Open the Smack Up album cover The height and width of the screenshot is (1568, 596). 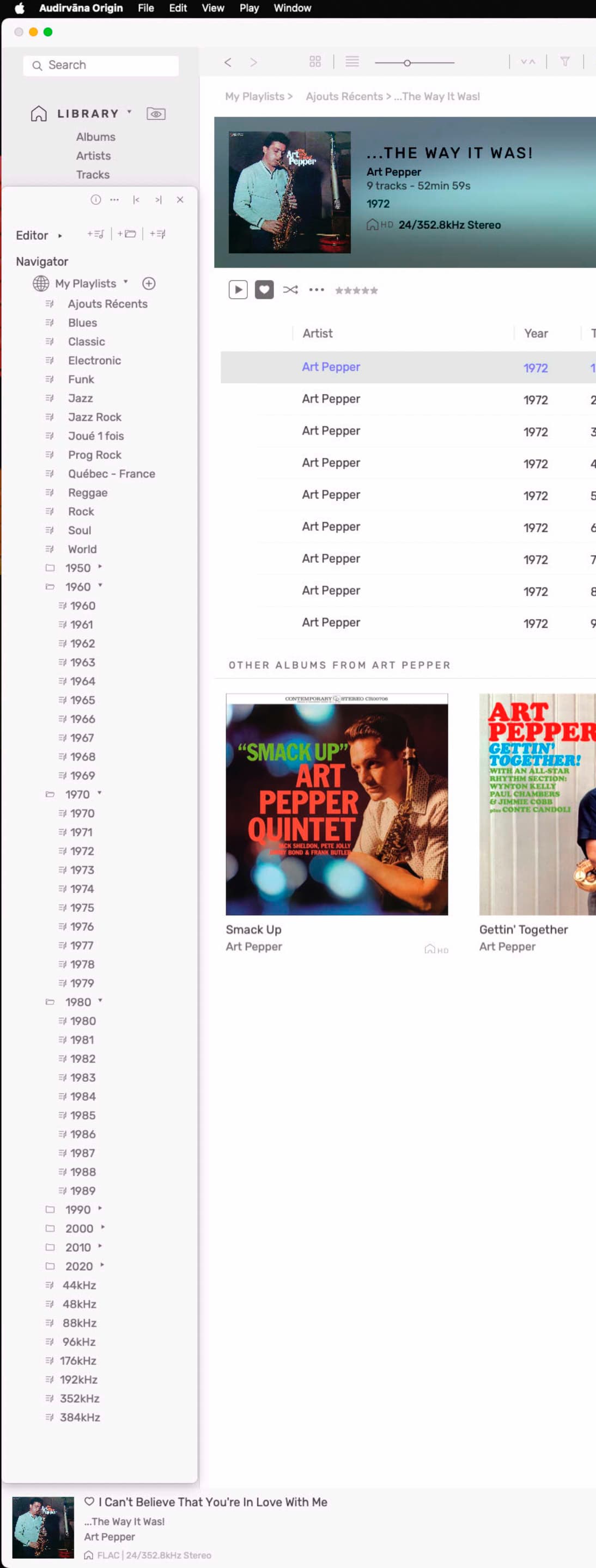tap(337, 804)
